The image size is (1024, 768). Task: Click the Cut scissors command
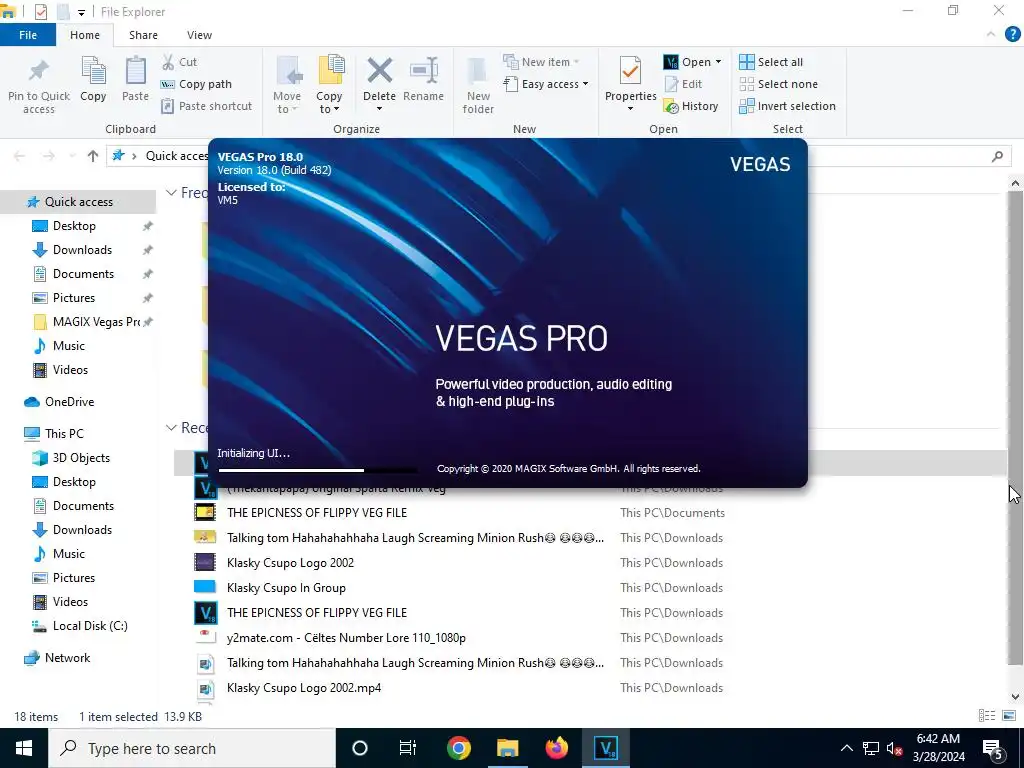[x=180, y=62]
